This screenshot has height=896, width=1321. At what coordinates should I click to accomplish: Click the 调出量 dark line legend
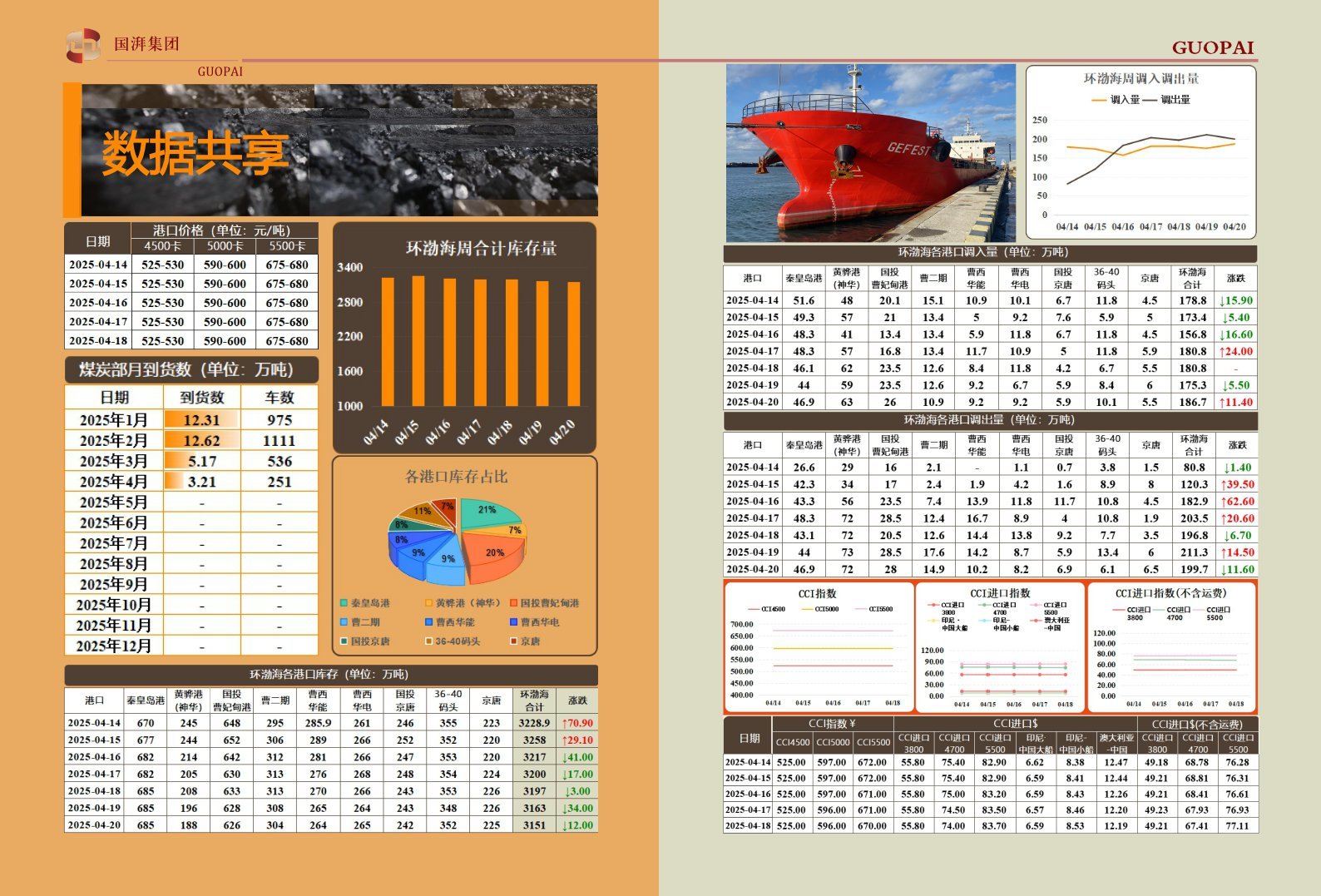pos(1166,100)
